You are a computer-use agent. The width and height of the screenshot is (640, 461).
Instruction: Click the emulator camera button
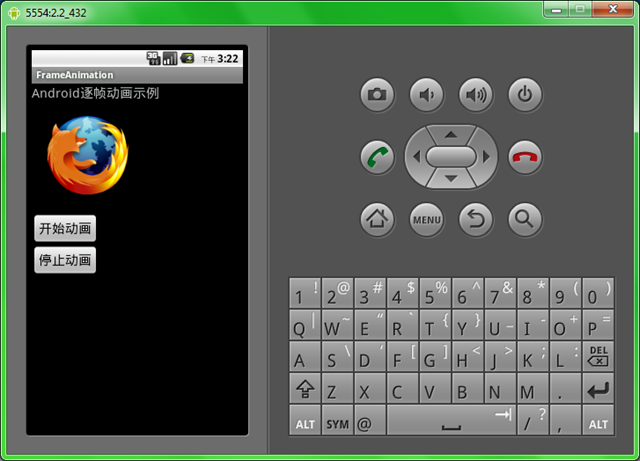coord(377,95)
